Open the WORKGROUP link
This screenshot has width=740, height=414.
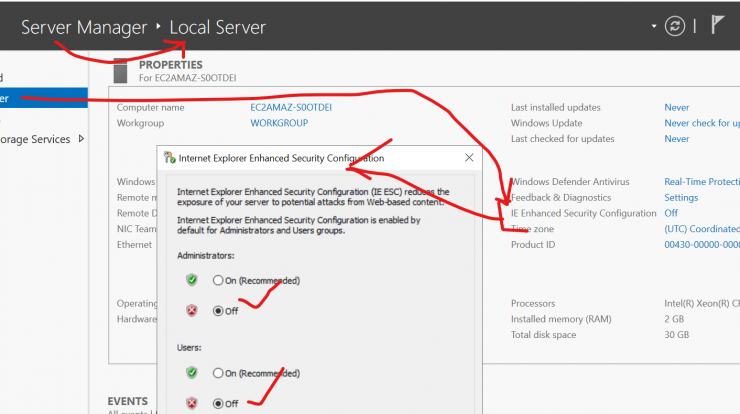pos(279,123)
